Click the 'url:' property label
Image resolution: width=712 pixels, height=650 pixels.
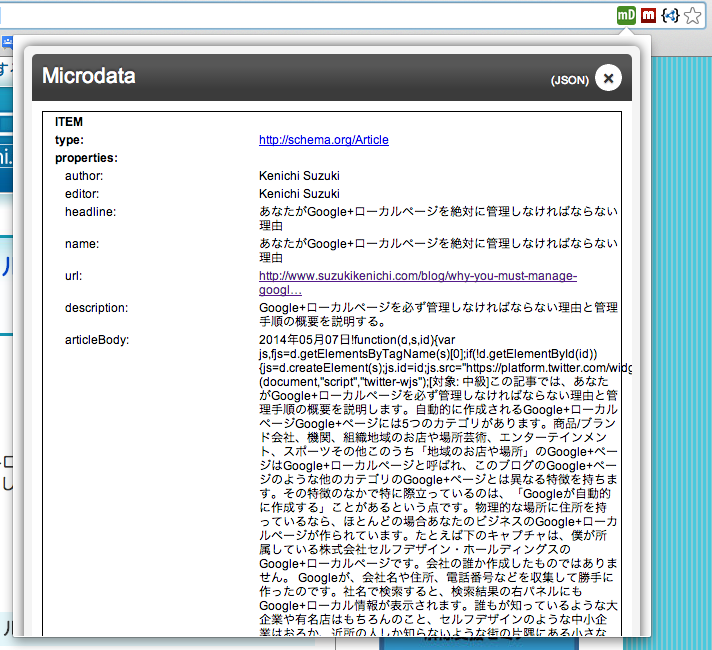click(x=74, y=276)
